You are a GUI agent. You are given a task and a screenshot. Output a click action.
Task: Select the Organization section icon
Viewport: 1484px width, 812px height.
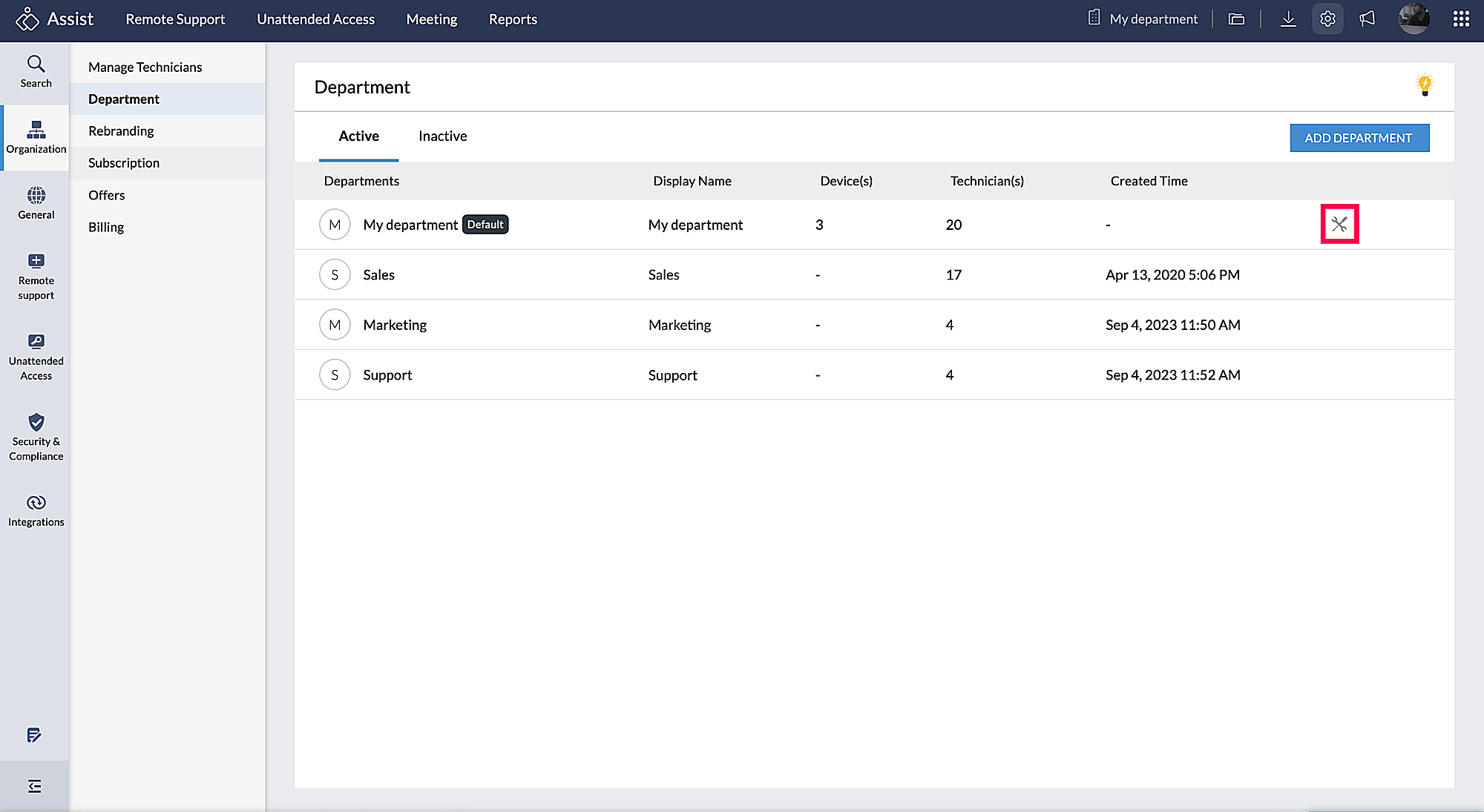[x=35, y=138]
